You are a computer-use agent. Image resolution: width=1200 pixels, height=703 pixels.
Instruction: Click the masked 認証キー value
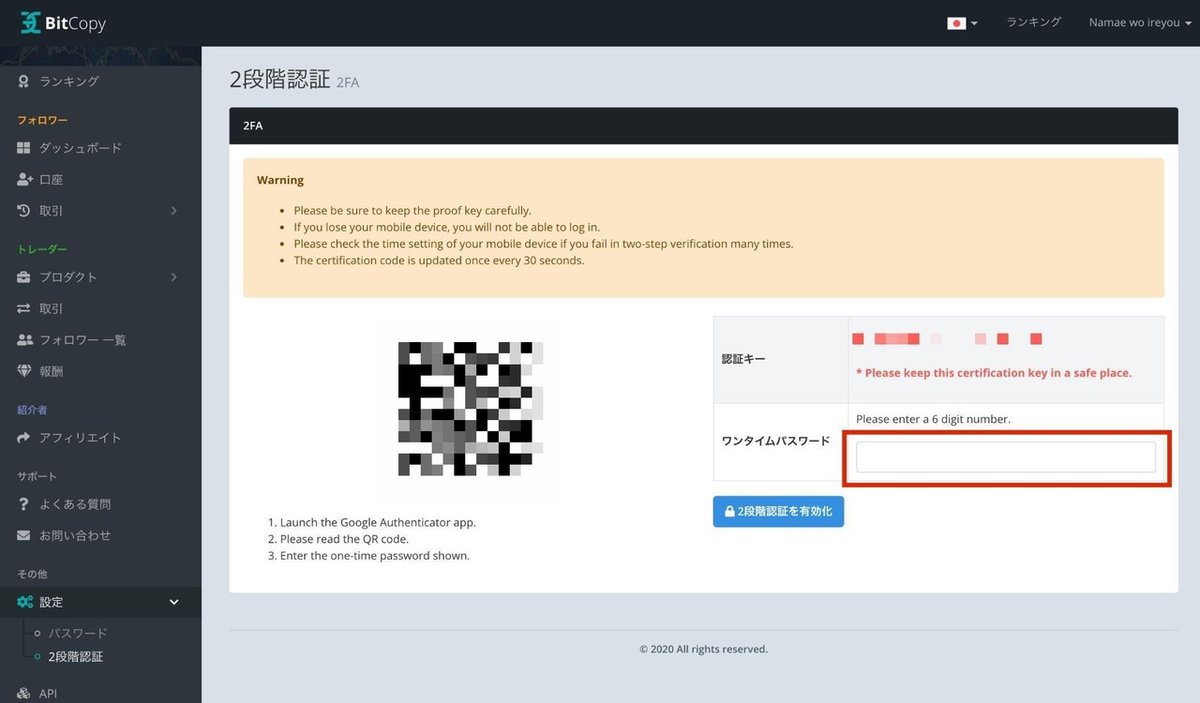click(947, 339)
